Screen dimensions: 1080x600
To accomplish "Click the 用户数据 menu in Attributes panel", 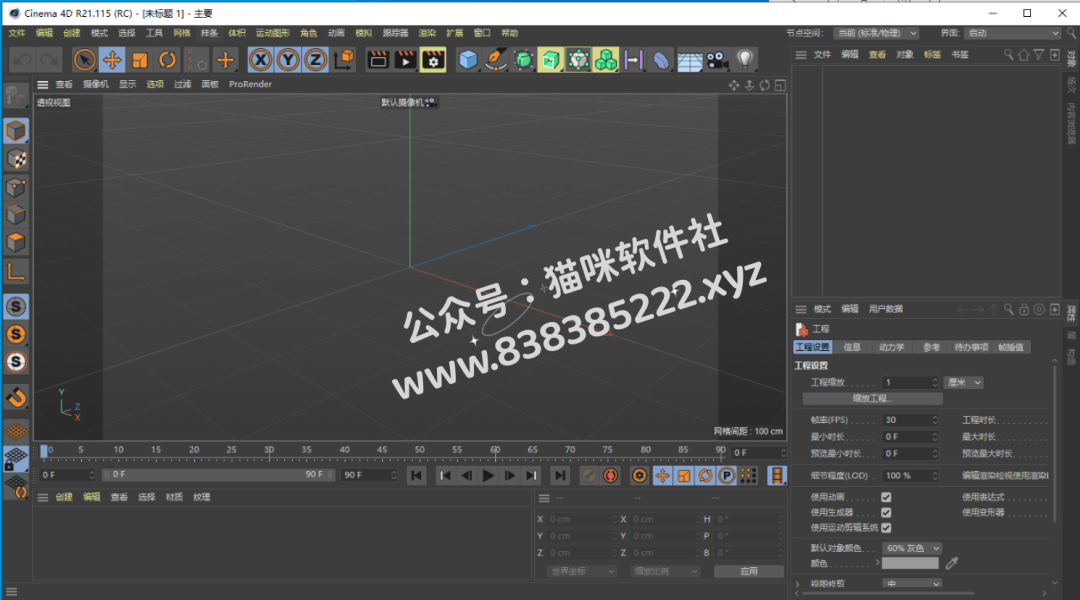I will click(x=886, y=309).
